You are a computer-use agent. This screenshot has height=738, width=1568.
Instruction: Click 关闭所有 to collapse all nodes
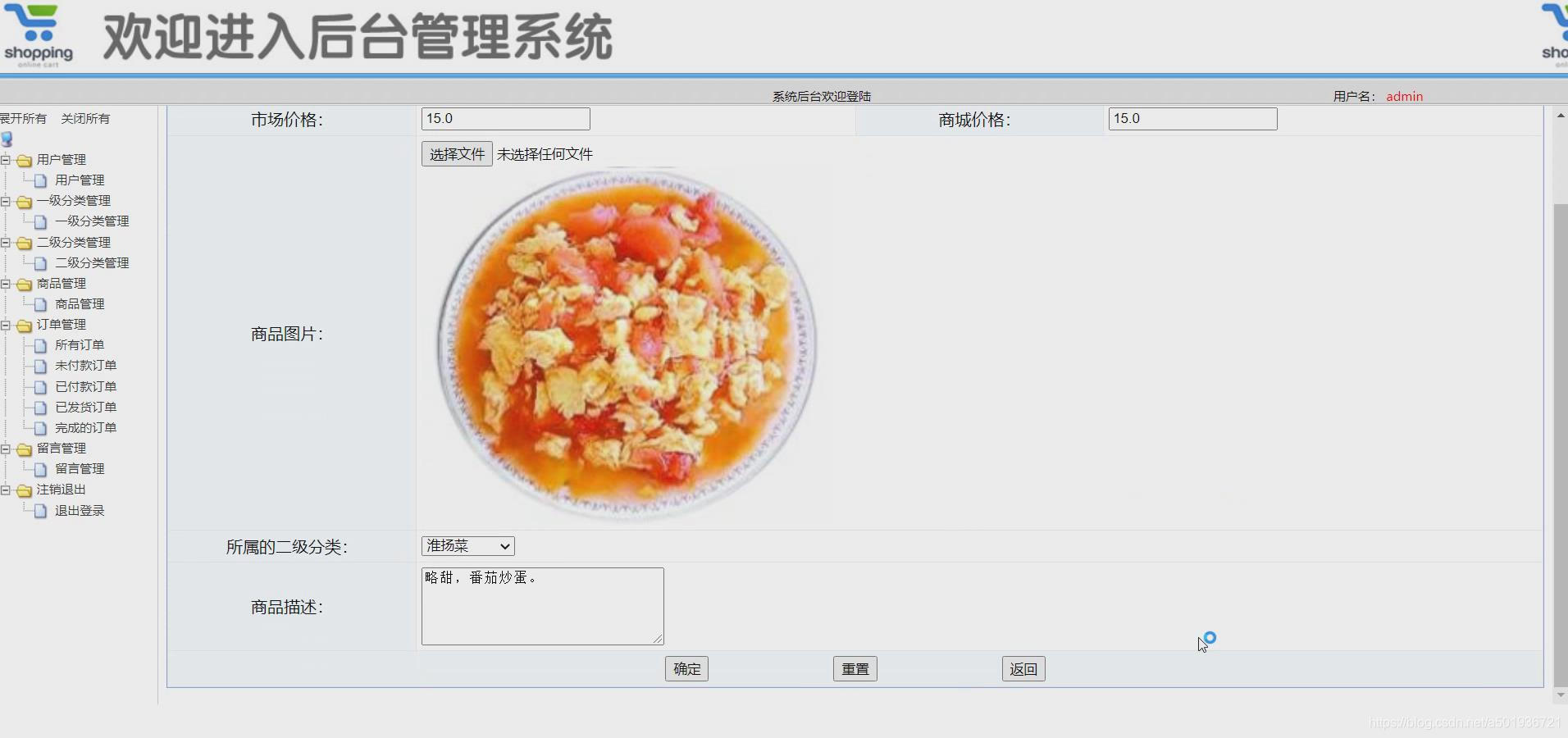pyautogui.click(x=84, y=118)
